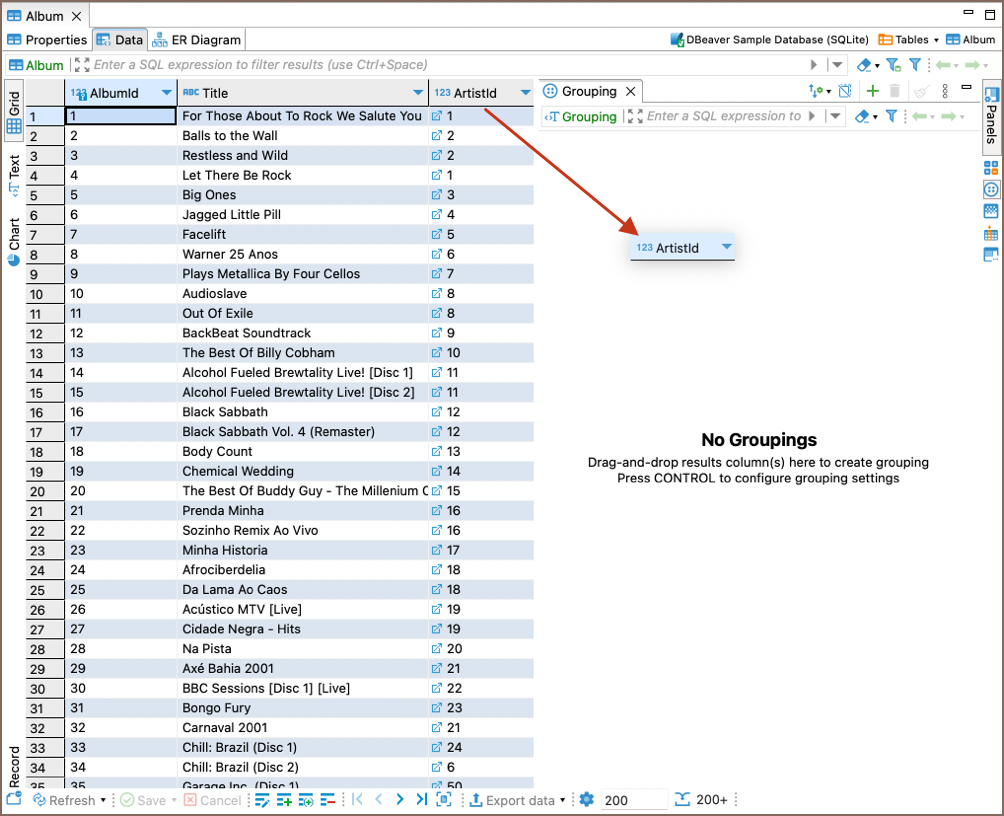Image resolution: width=1004 pixels, height=816 pixels.
Task: Click the add row icon in bottom toolbar
Action: [284, 799]
